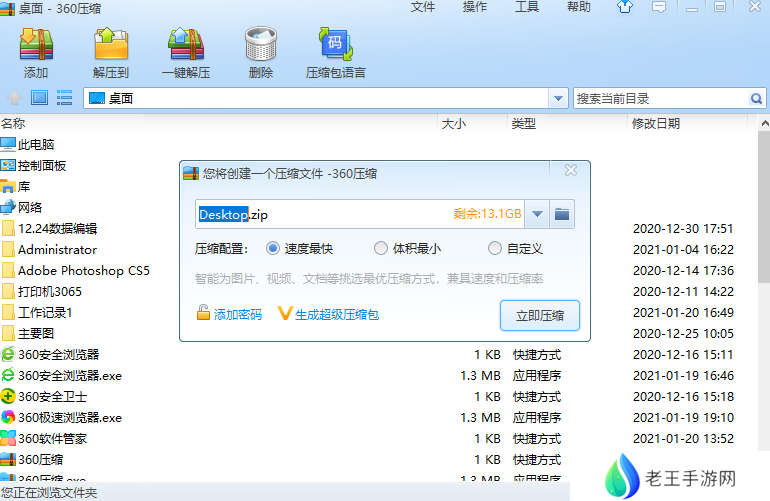Select the 360压缩 shortcut icon
The image size is (770, 501).
coord(8,459)
